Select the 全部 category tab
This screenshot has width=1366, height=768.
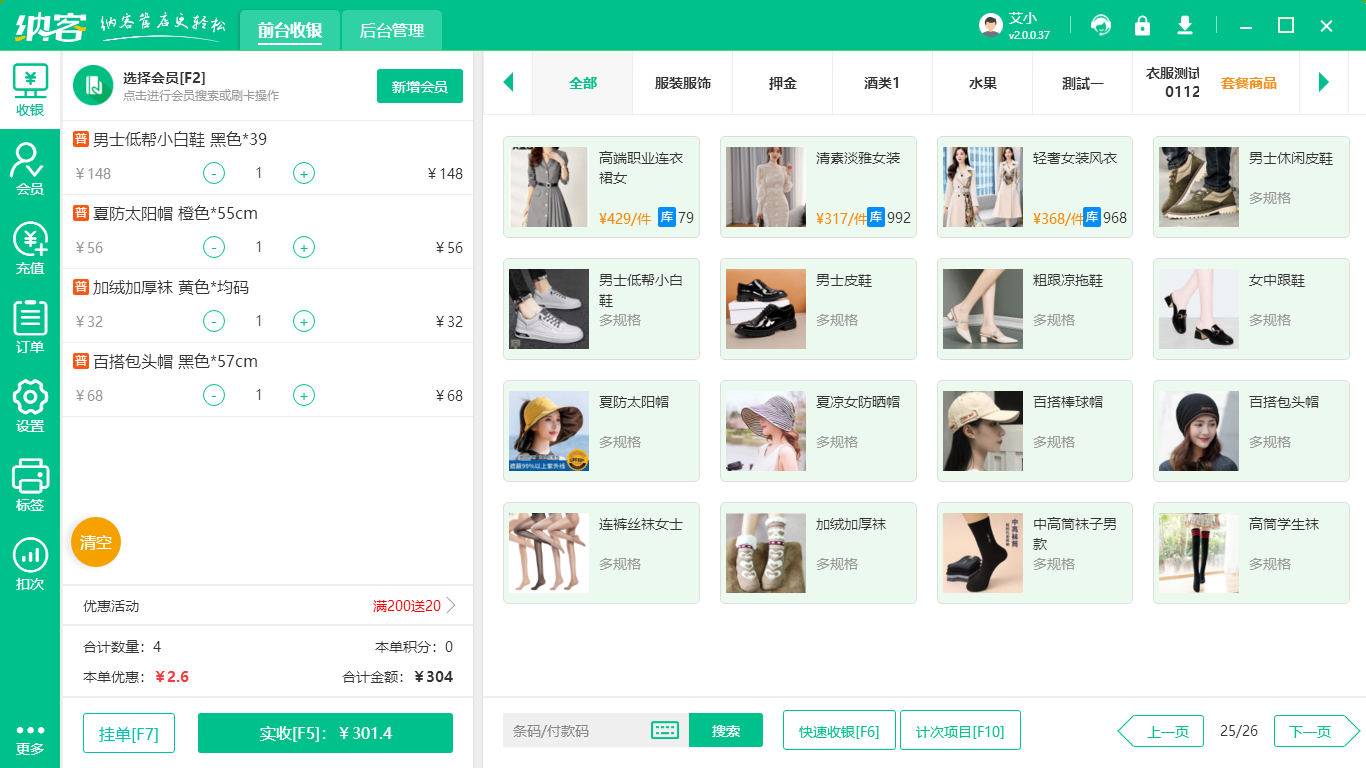click(x=583, y=83)
